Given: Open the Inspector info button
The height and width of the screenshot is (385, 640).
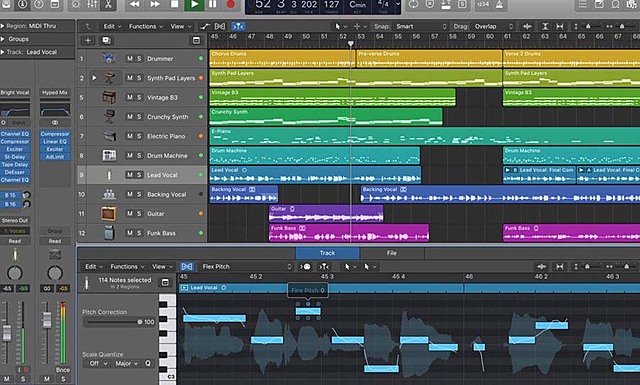Looking at the screenshot, I should [22, 4].
